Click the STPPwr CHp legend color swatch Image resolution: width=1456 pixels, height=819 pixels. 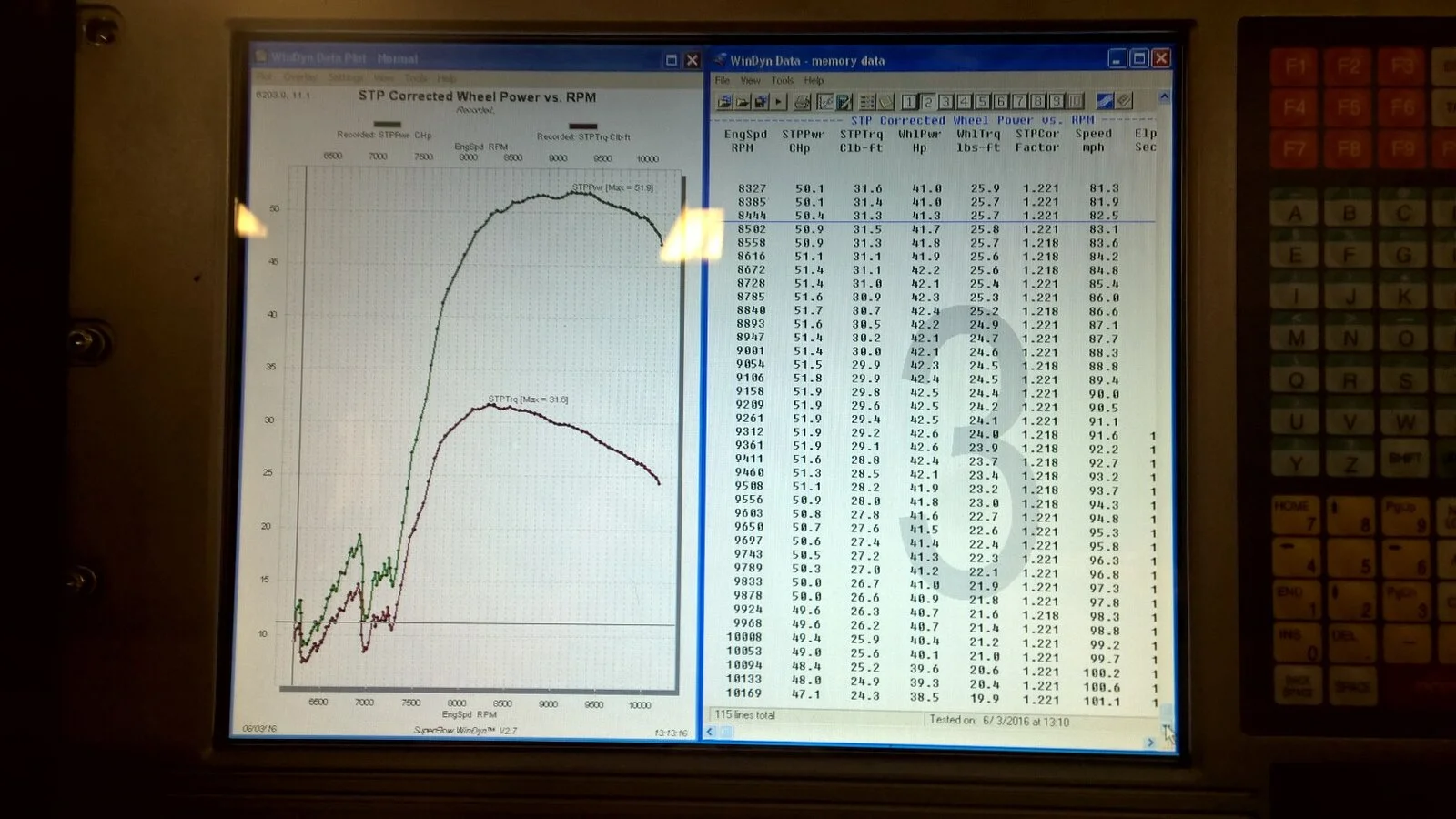click(x=387, y=125)
